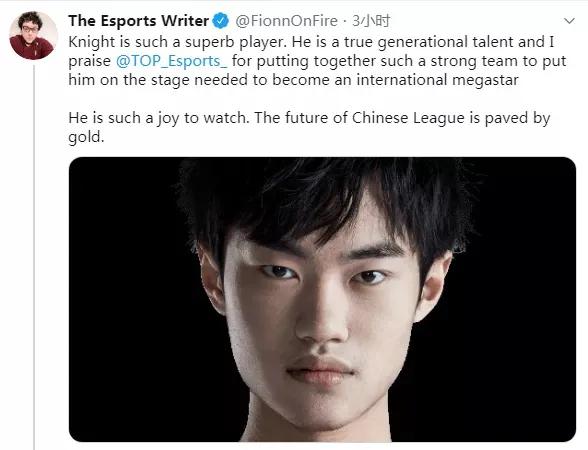This screenshot has height=450, width=588.
Task: Visit the @FionnOnFire handle
Action: coord(286,21)
